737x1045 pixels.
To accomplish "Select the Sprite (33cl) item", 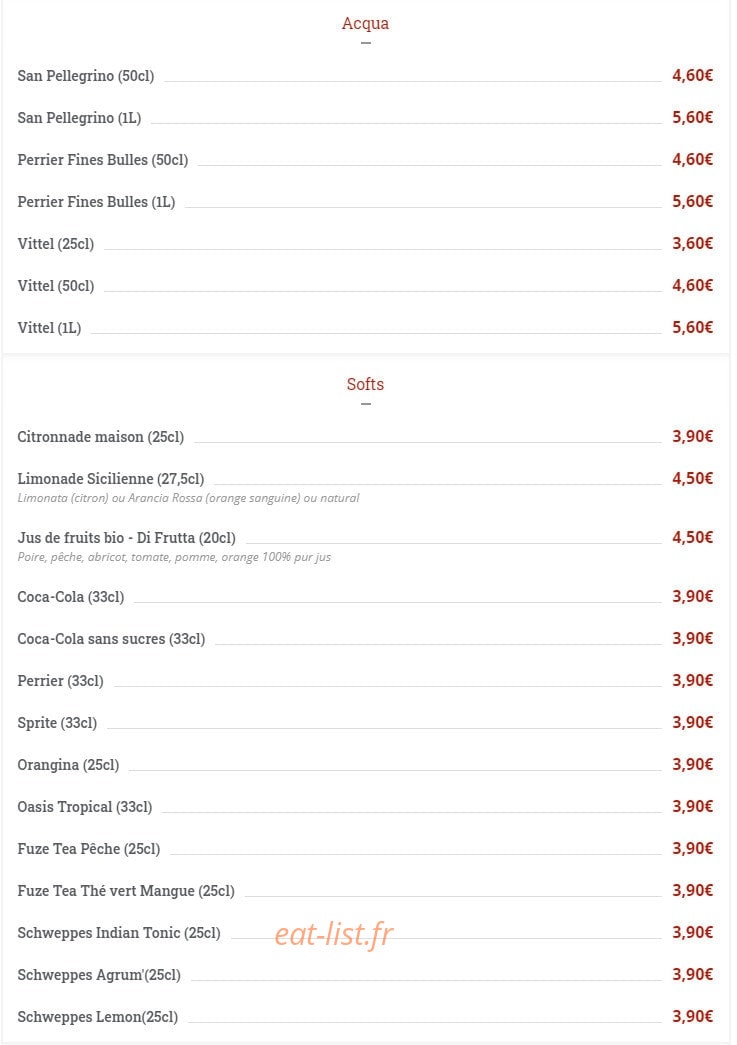I will 57,723.
